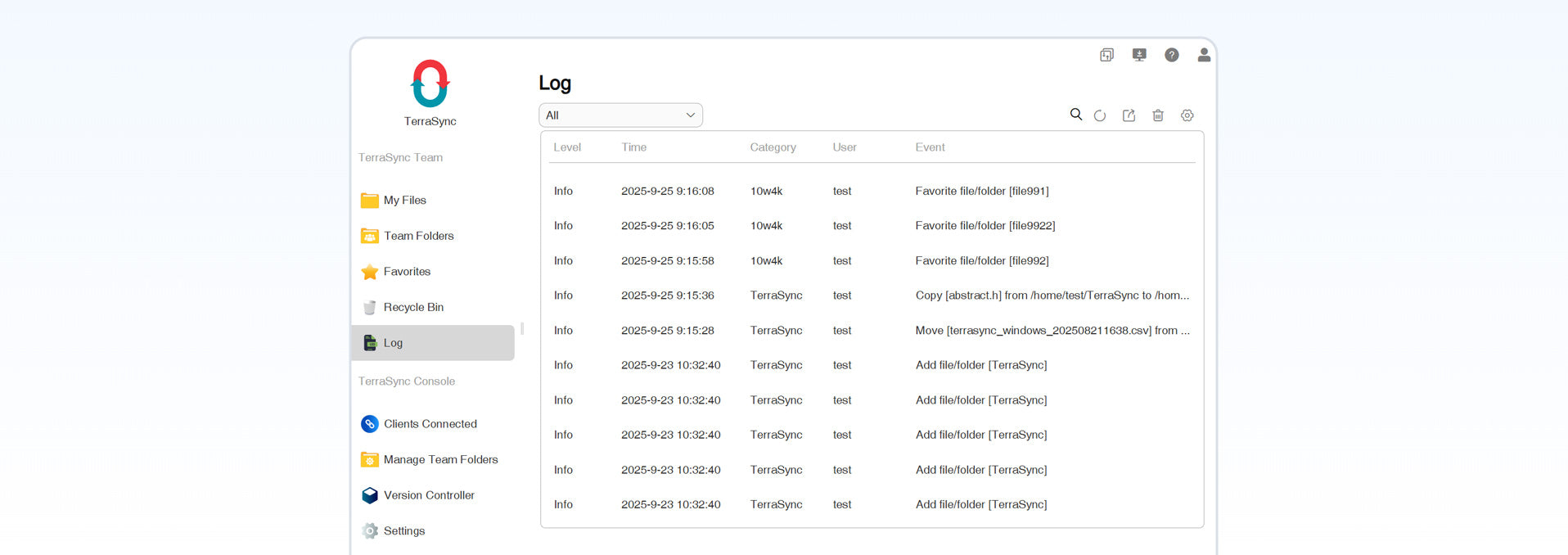Click the download client monitor icon

pos(1139,55)
